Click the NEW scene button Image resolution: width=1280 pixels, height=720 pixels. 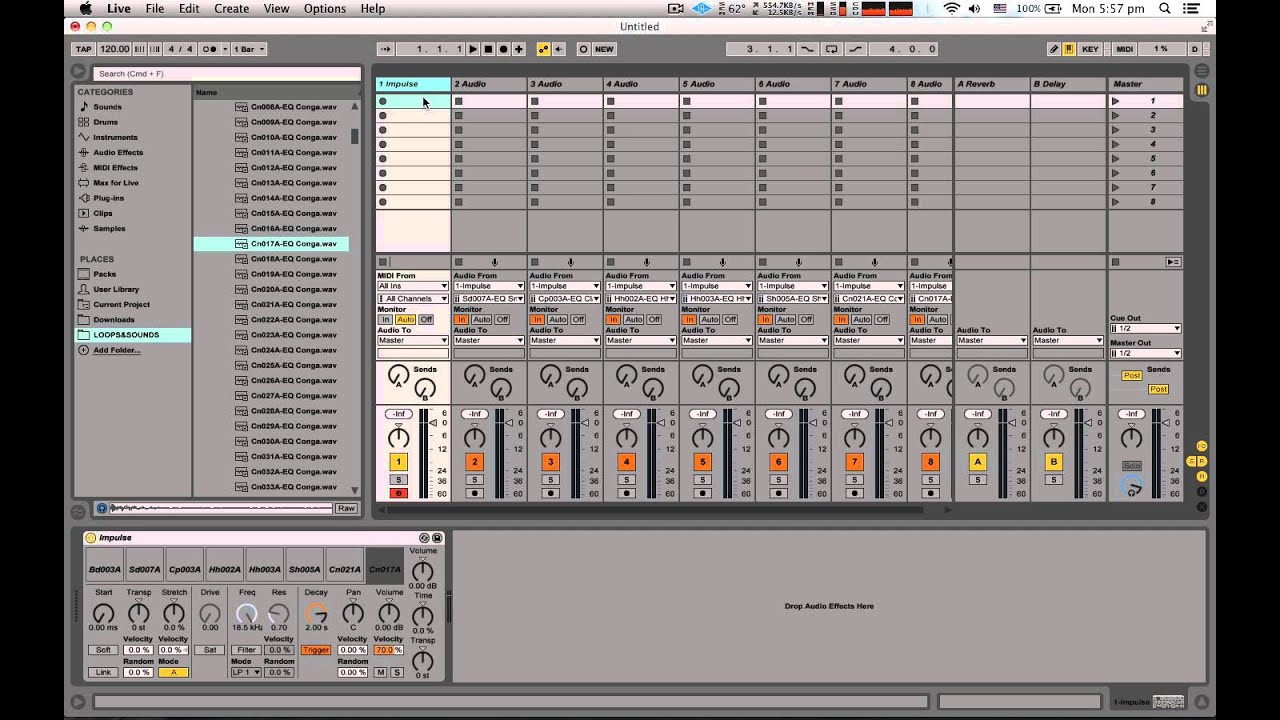point(604,49)
